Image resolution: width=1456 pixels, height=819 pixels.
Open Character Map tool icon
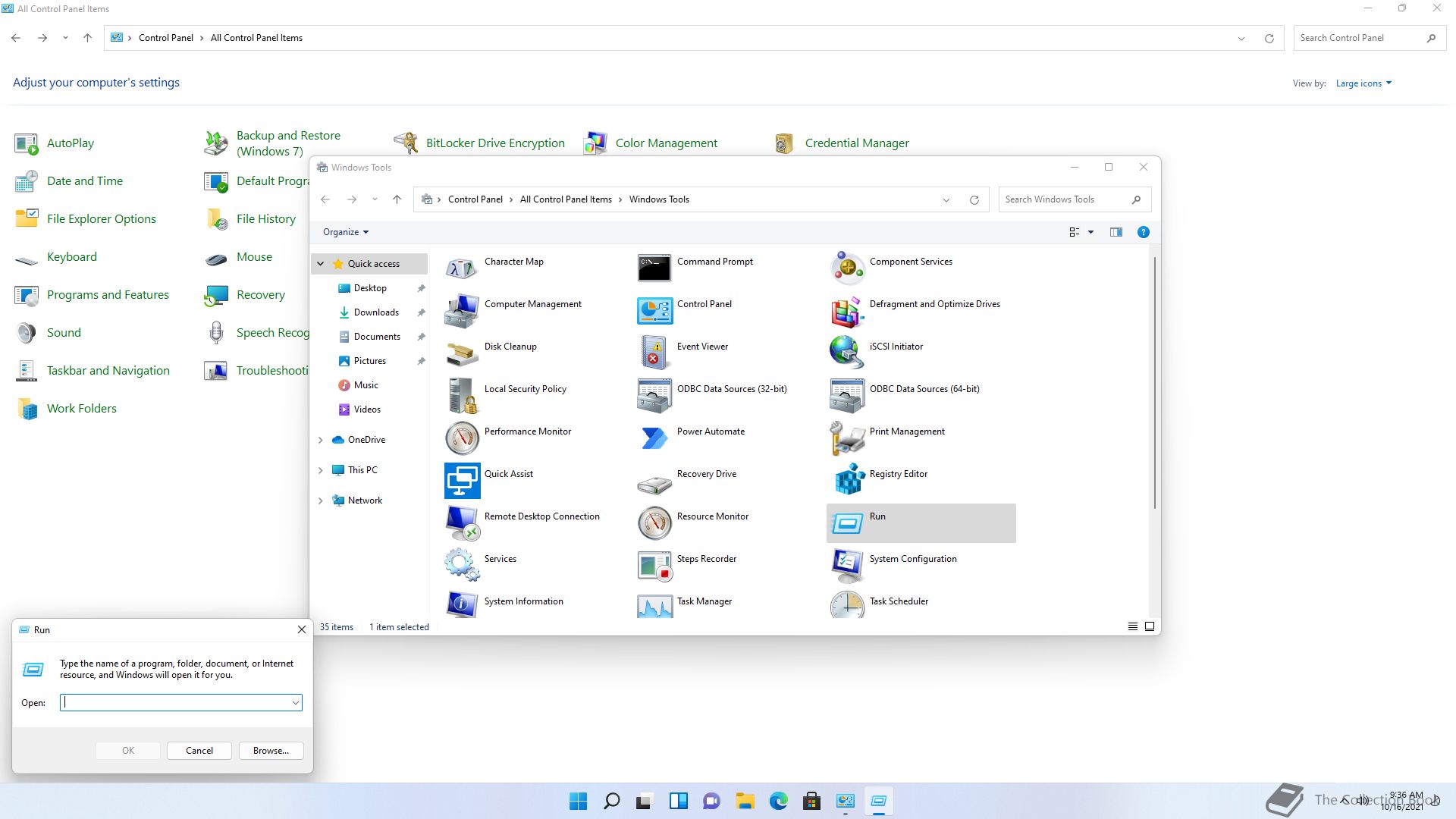462,268
